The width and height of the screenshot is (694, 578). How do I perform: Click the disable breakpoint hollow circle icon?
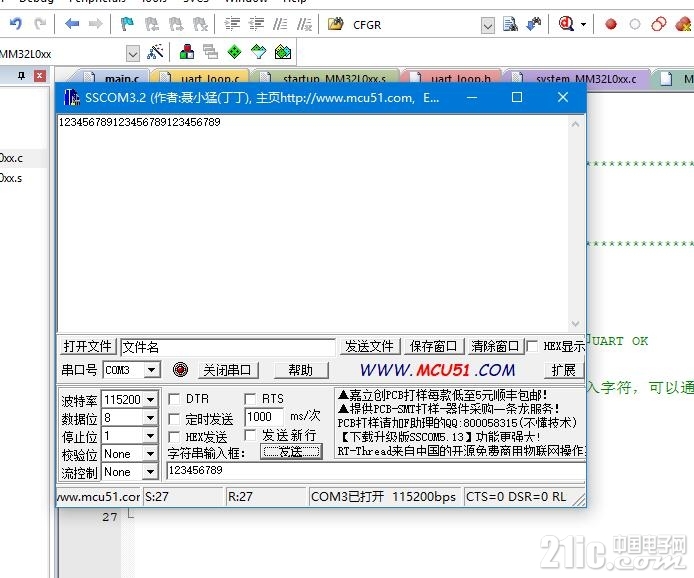pos(635,24)
